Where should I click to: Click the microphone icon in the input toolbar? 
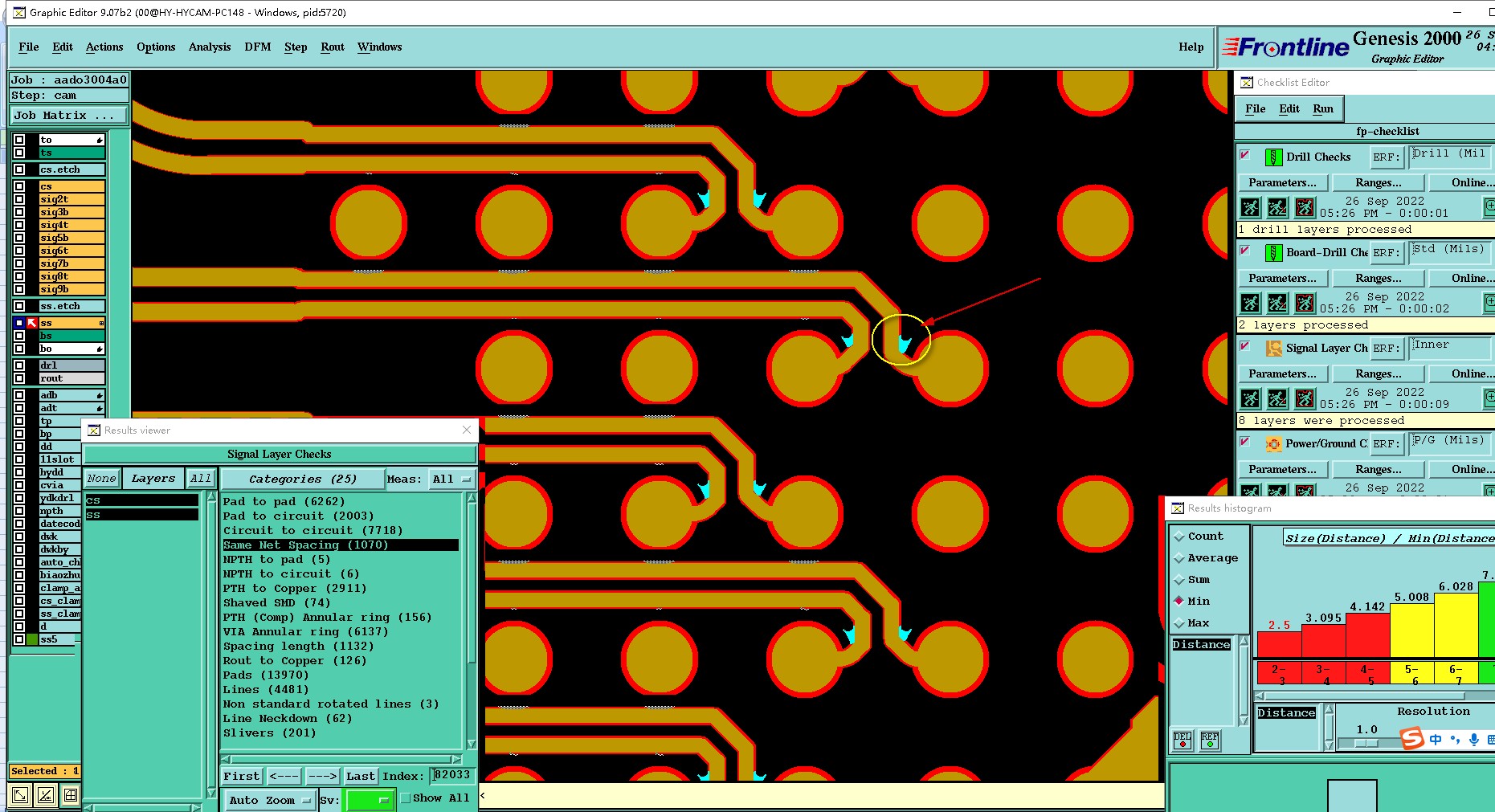1474,740
